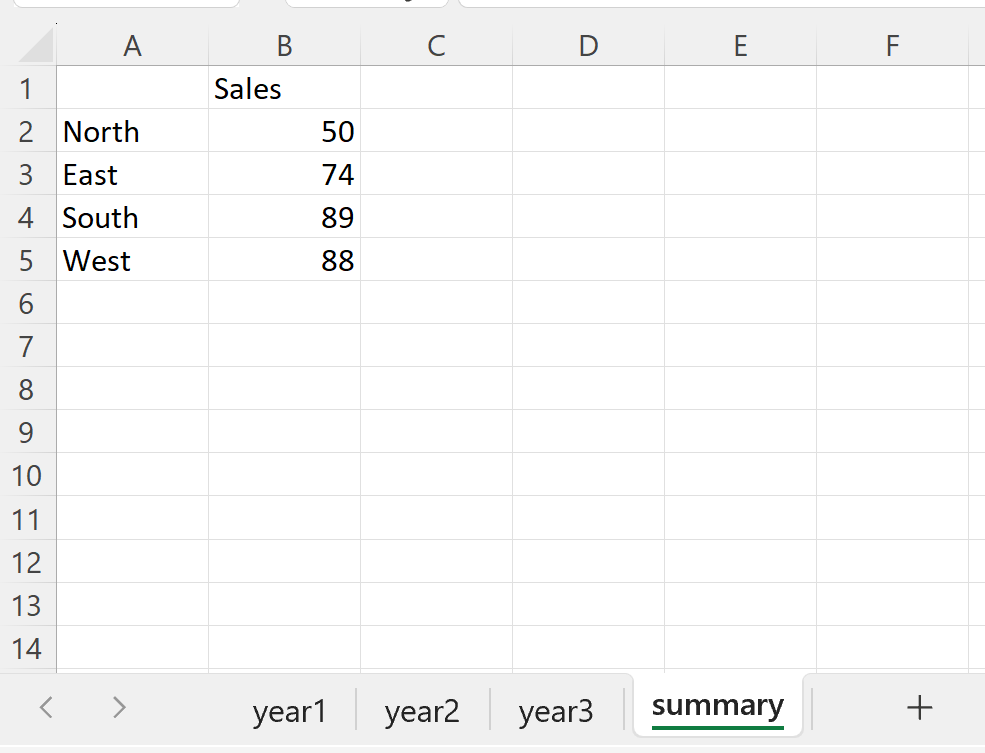
Task: Select empty cell in column E row 1
Action: [740, 88]
